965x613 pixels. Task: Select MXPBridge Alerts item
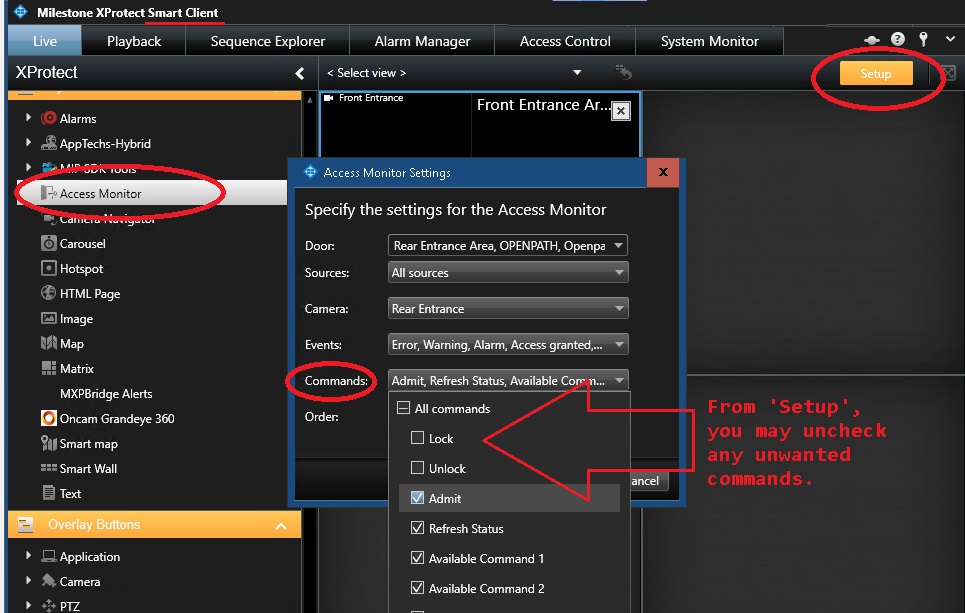click(106, 393)
